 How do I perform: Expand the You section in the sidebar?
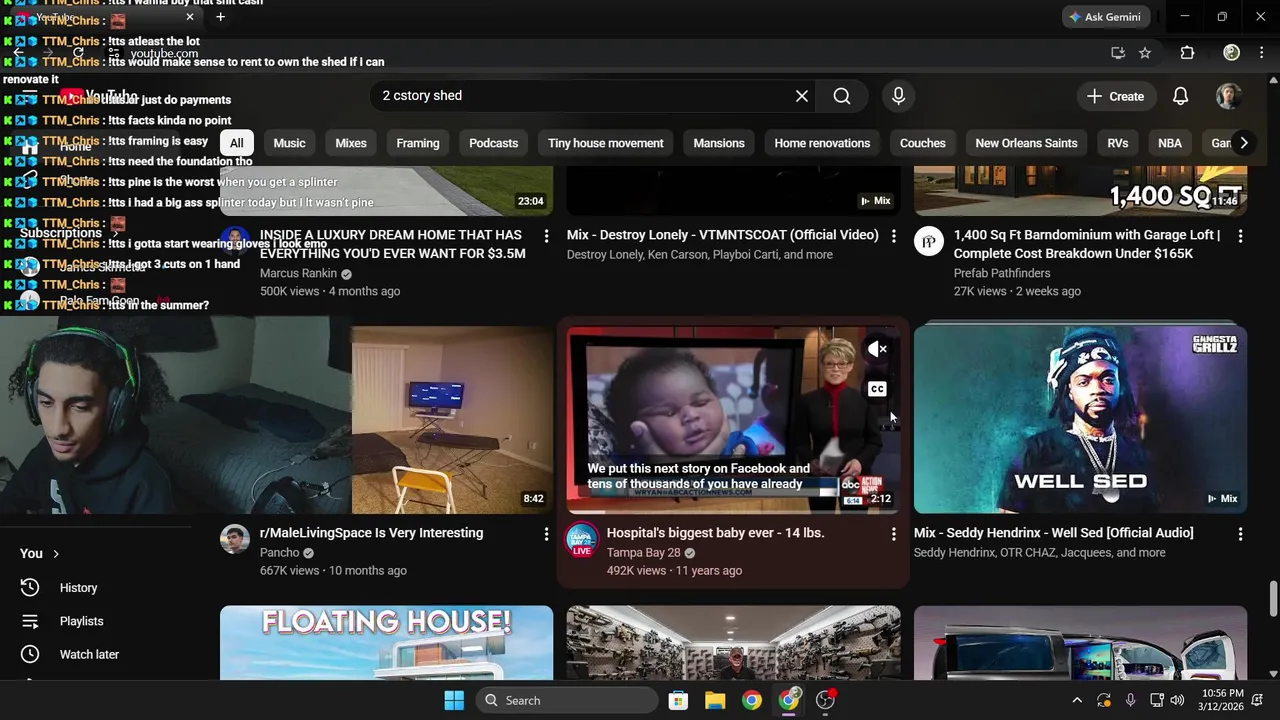click(x=40, y=553)
